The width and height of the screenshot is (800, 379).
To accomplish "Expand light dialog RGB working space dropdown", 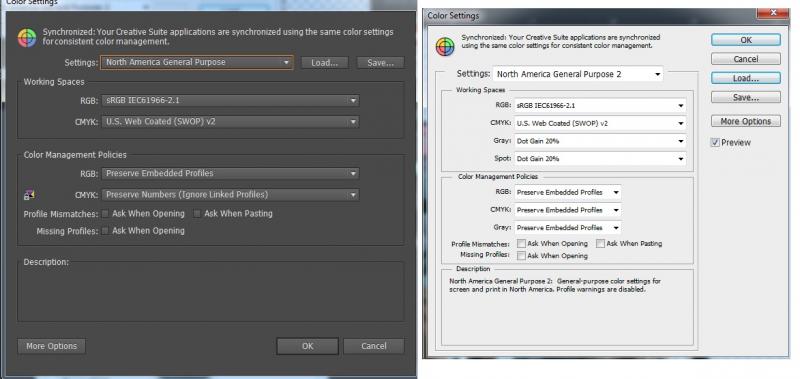I will coord(600,106).
